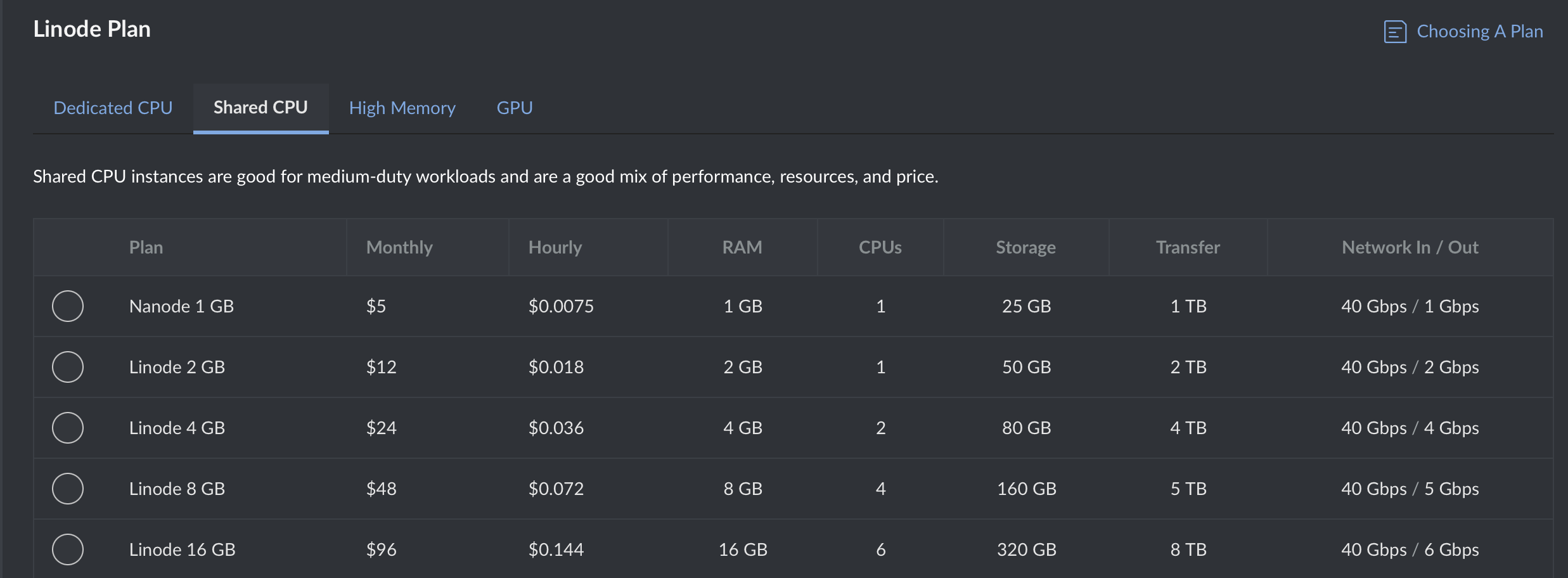Select the Linode 4 GB radio button

68,428
